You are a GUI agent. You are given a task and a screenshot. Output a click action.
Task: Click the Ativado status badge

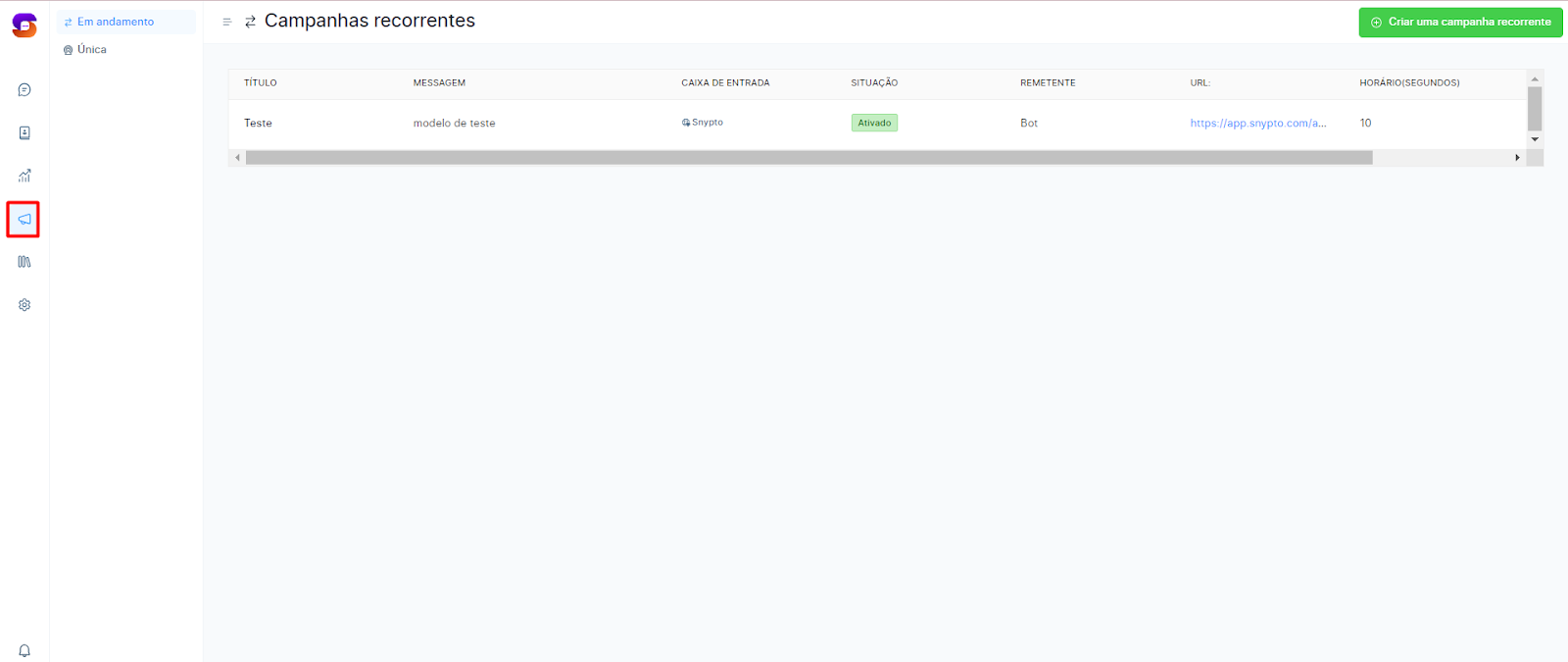[x=874, y=123]
